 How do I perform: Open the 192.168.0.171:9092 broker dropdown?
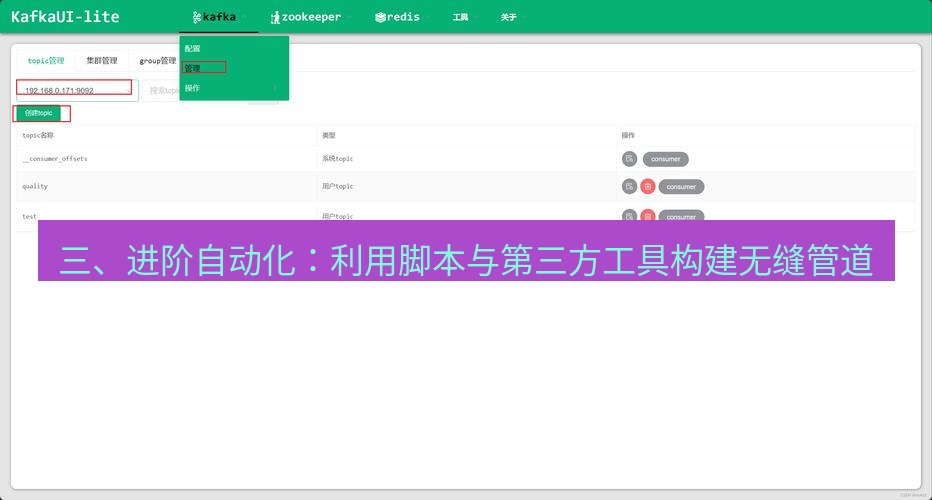pos(77,90)
